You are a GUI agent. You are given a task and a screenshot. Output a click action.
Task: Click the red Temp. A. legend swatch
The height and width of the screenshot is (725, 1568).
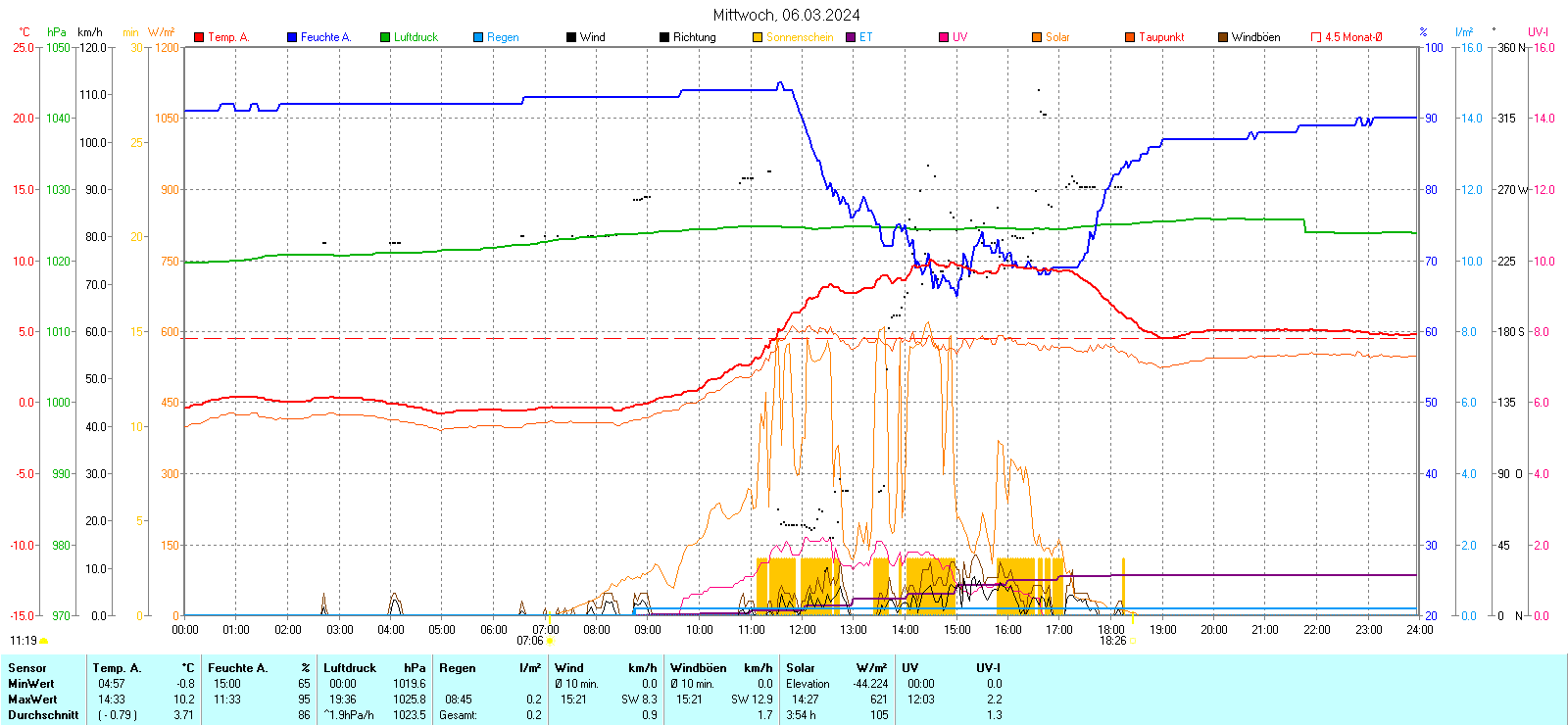pos(199,37)
